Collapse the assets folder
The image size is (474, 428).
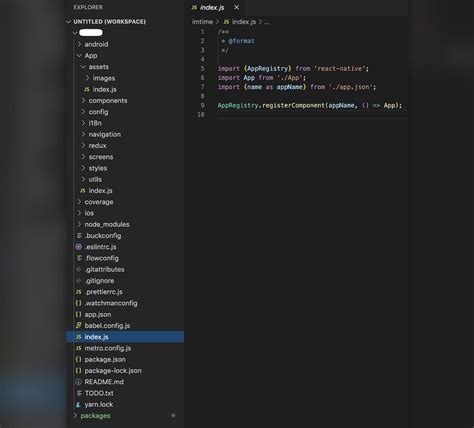pos(99,67)
